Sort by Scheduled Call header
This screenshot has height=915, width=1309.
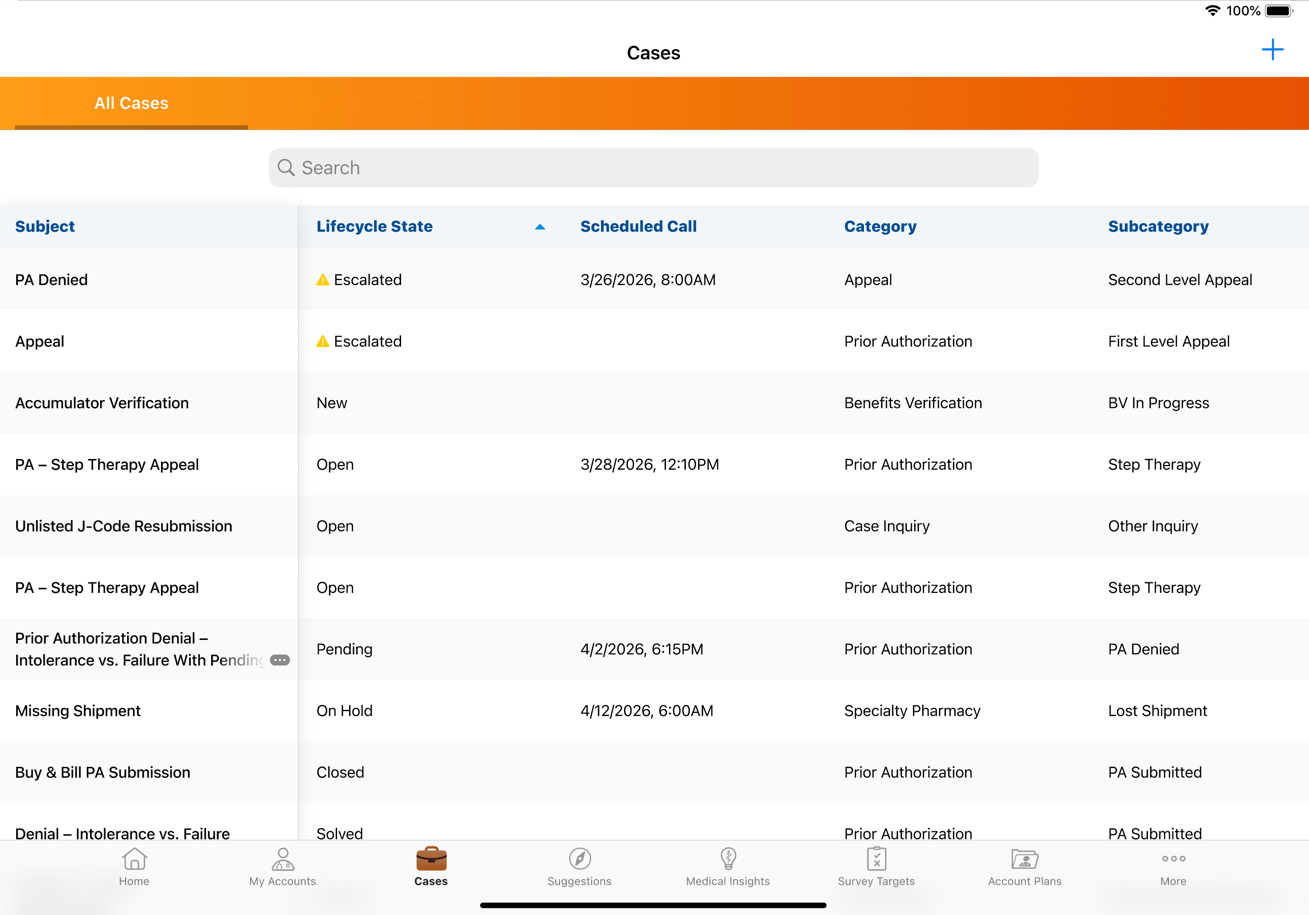point(638,227)
